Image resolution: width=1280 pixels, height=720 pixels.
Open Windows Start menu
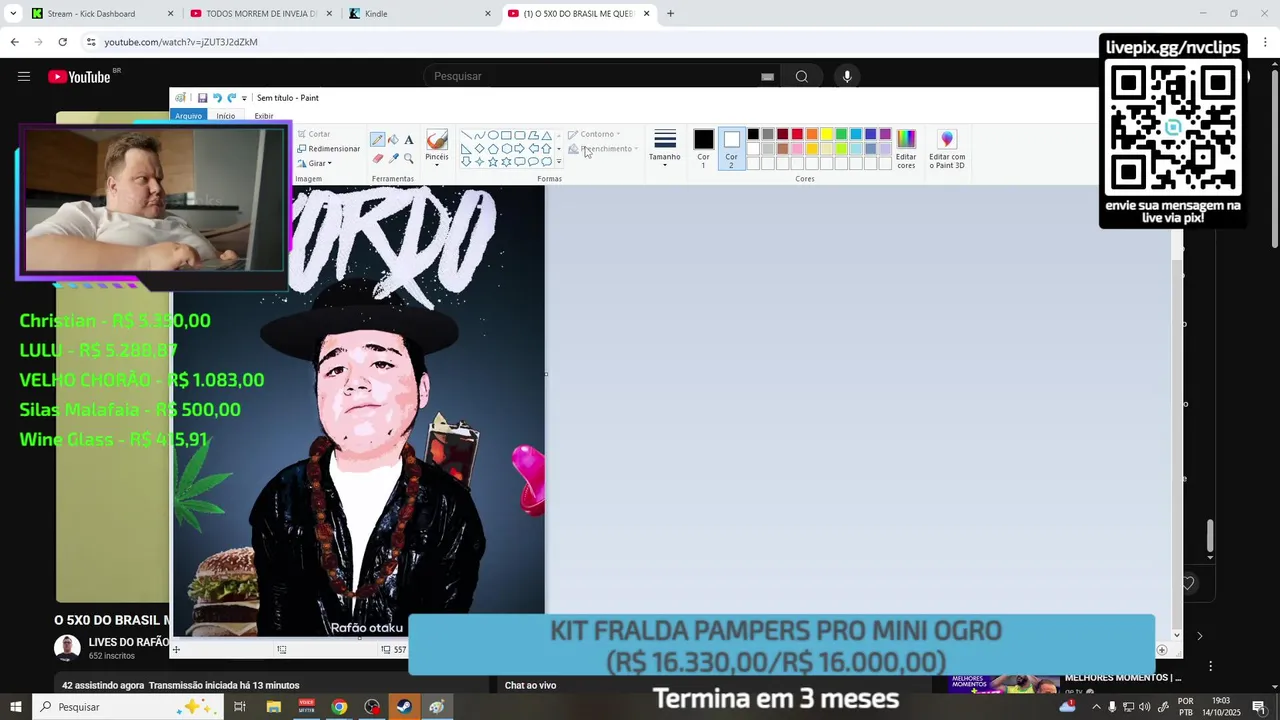(16, 707)
